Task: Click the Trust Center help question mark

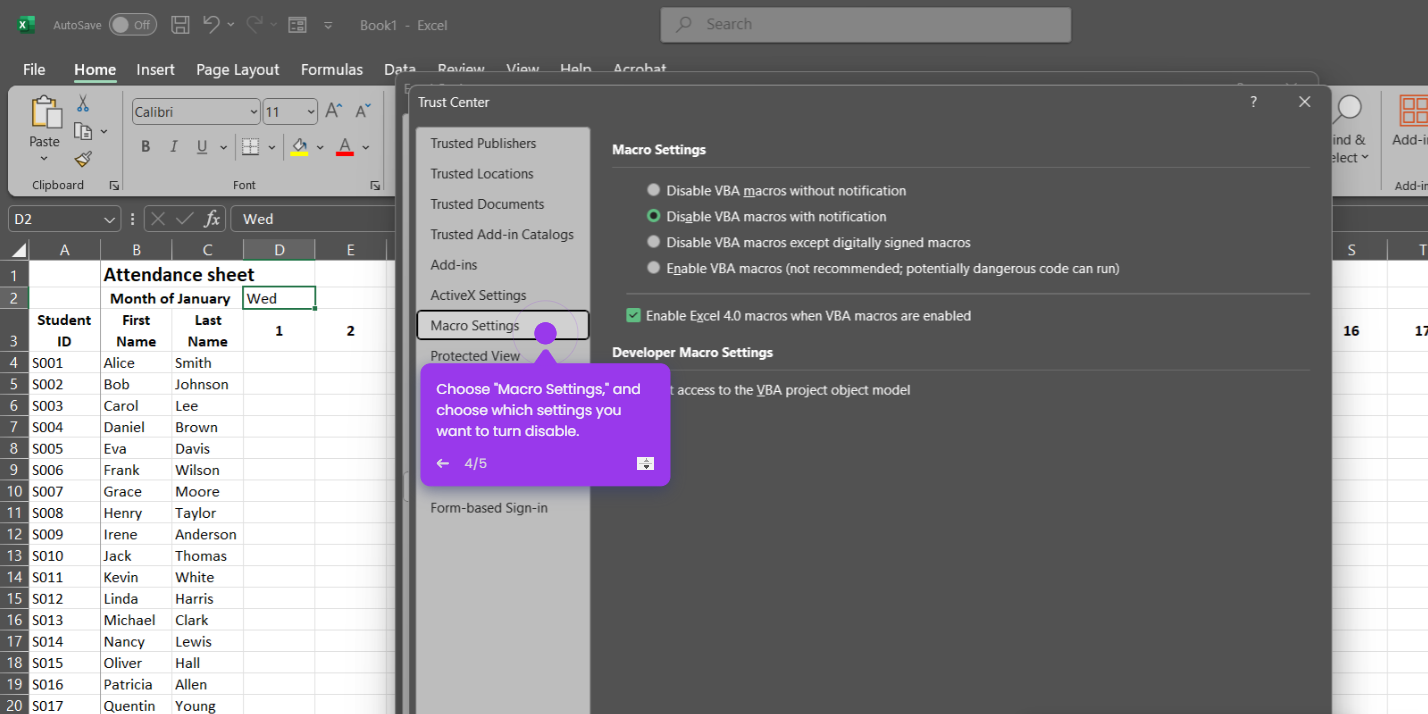Action: click(1254, 102)
